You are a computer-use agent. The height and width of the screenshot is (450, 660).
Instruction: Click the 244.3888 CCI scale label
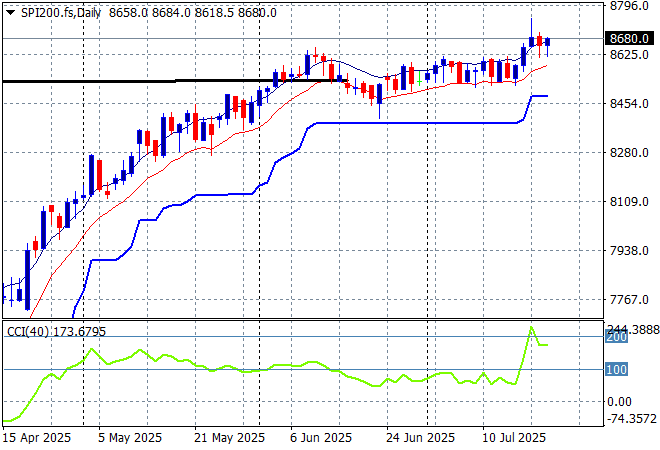click(x=633, y=329)
